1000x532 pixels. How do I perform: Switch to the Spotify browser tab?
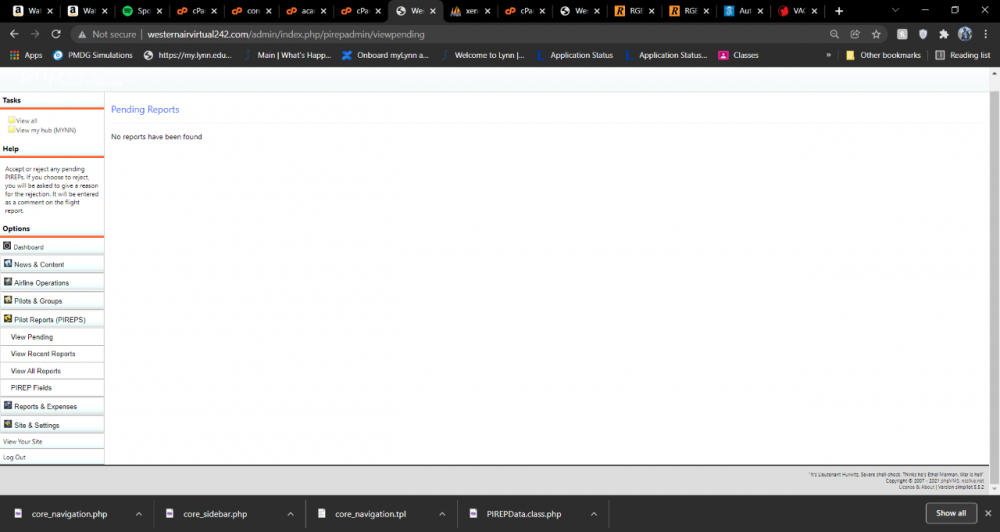click(x=138, y=11)
